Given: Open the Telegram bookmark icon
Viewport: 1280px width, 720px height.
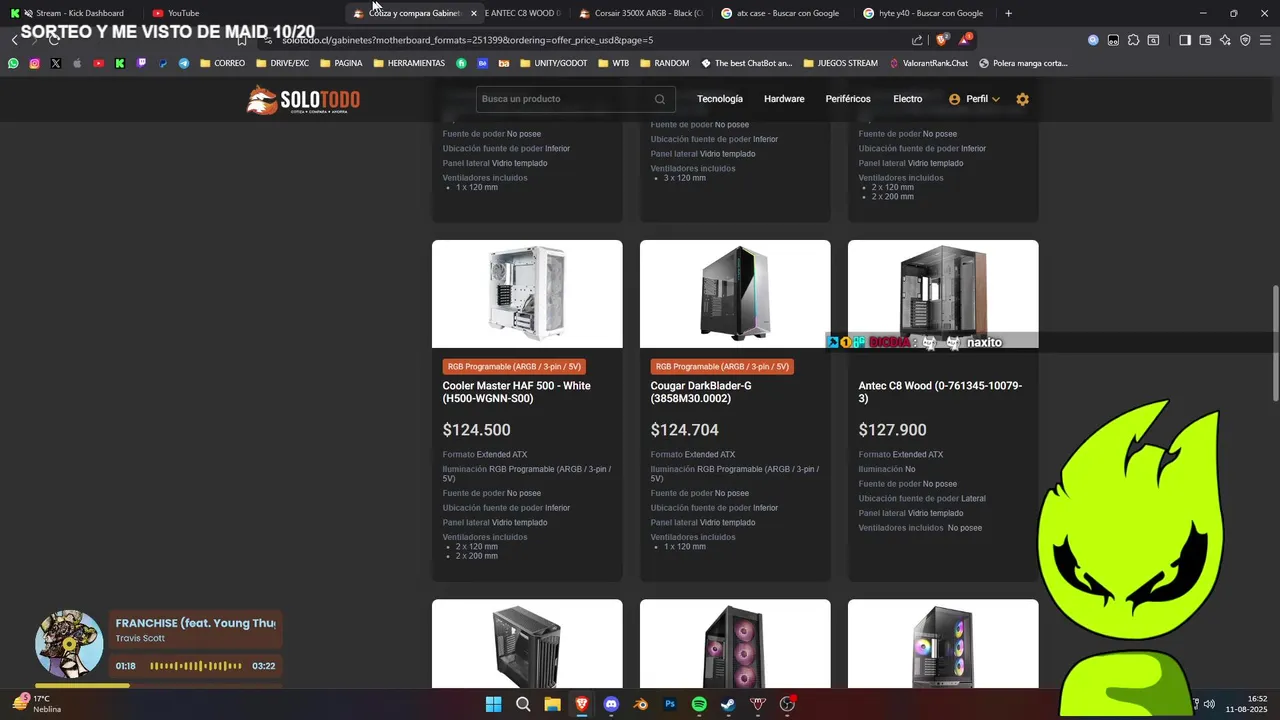Looking at the screenshot, I should coord(184,63).
